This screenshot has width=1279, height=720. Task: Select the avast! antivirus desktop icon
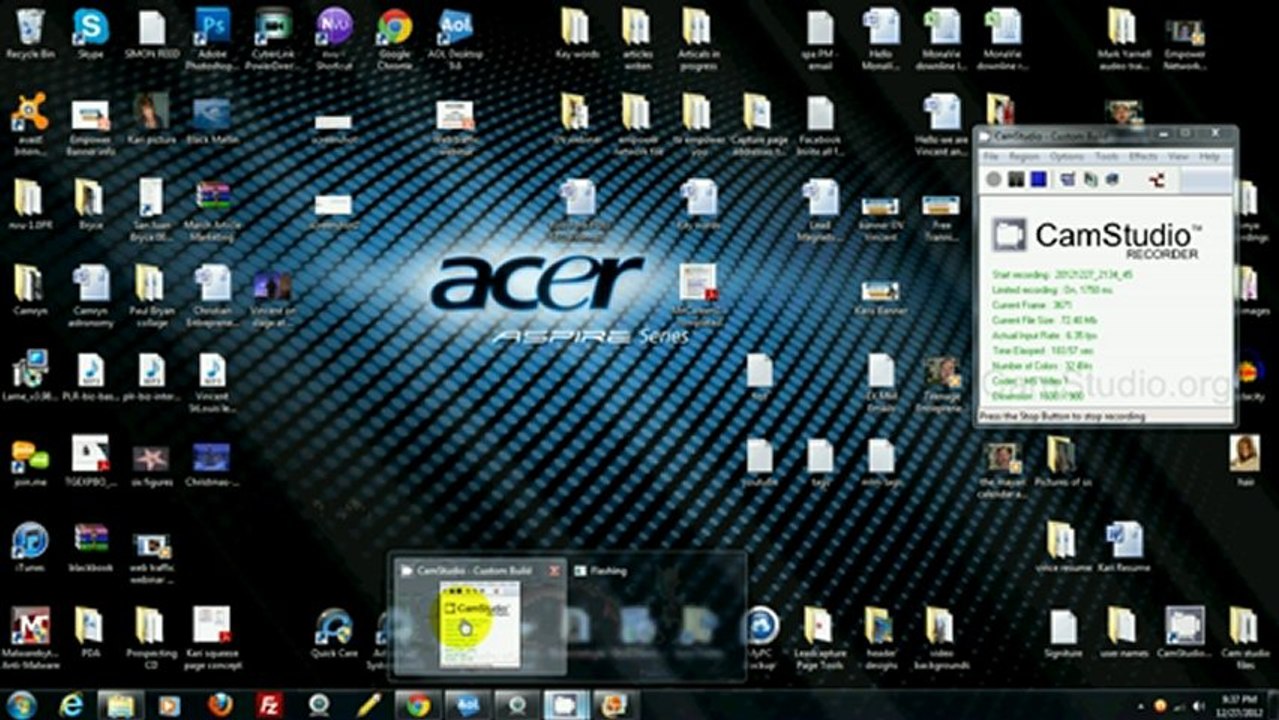click(30, 125)
